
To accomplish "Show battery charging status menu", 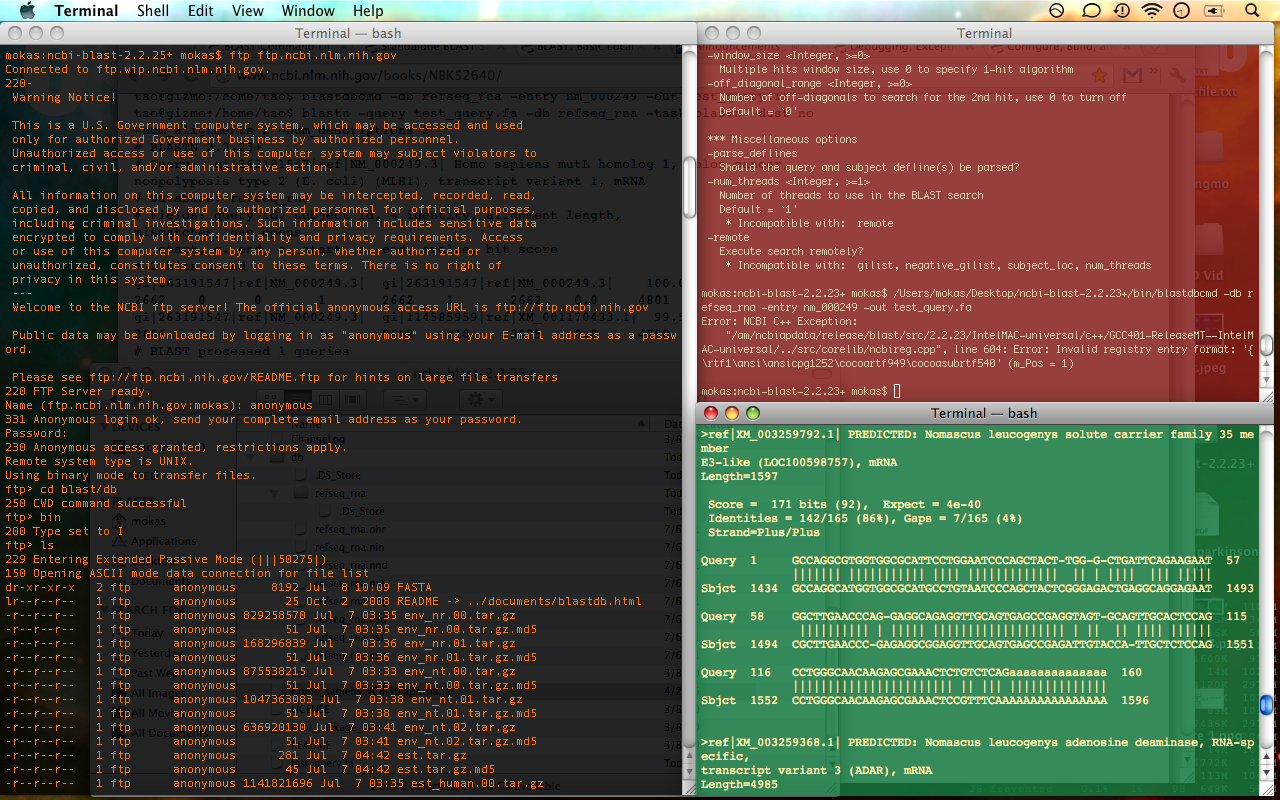I will pyautogui.click(x=1215, y=11).
